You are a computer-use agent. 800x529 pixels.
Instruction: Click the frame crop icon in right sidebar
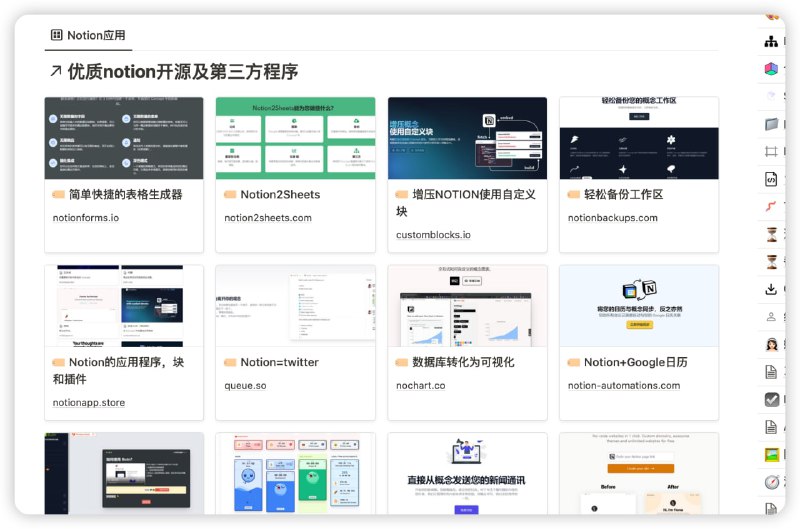[771, 152]
